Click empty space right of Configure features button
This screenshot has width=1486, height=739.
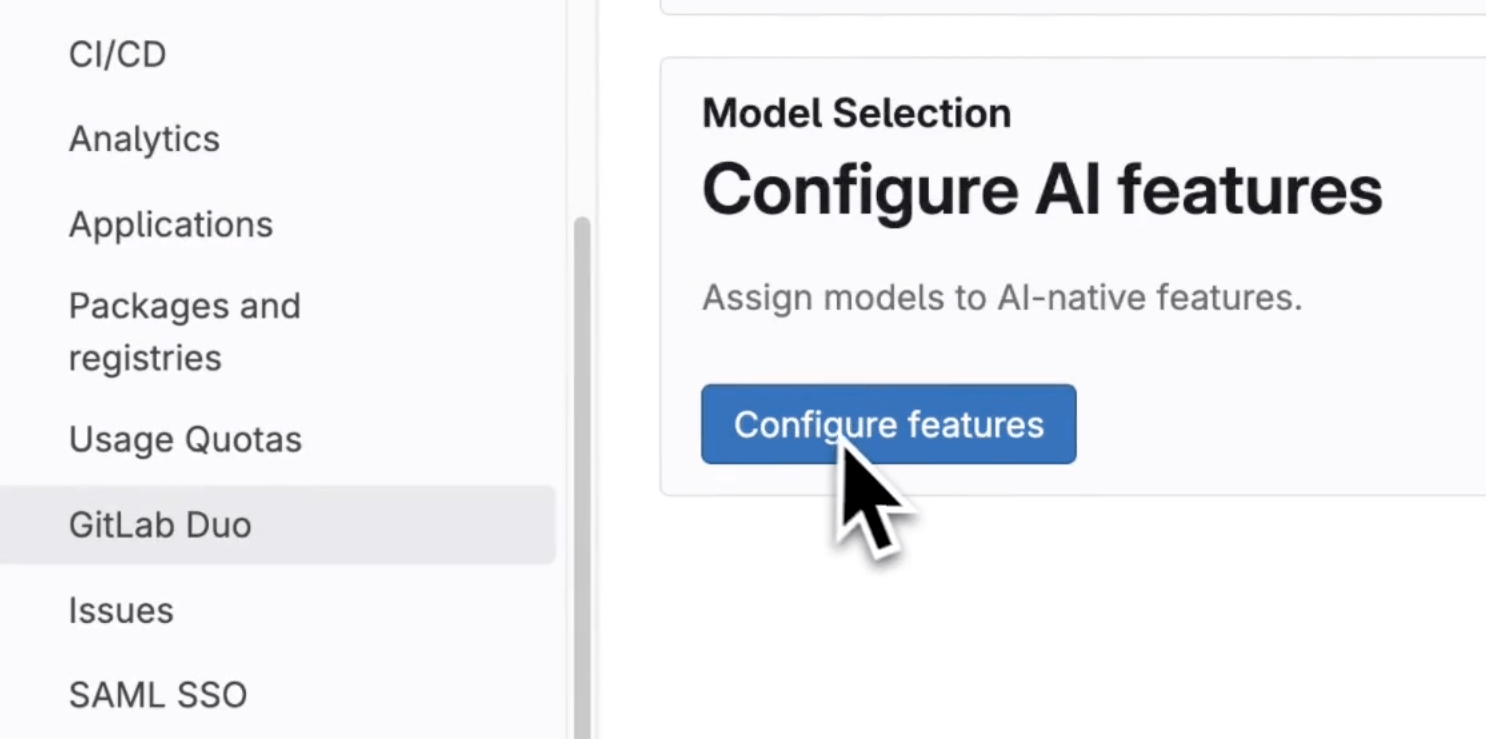pos(1270,425)
